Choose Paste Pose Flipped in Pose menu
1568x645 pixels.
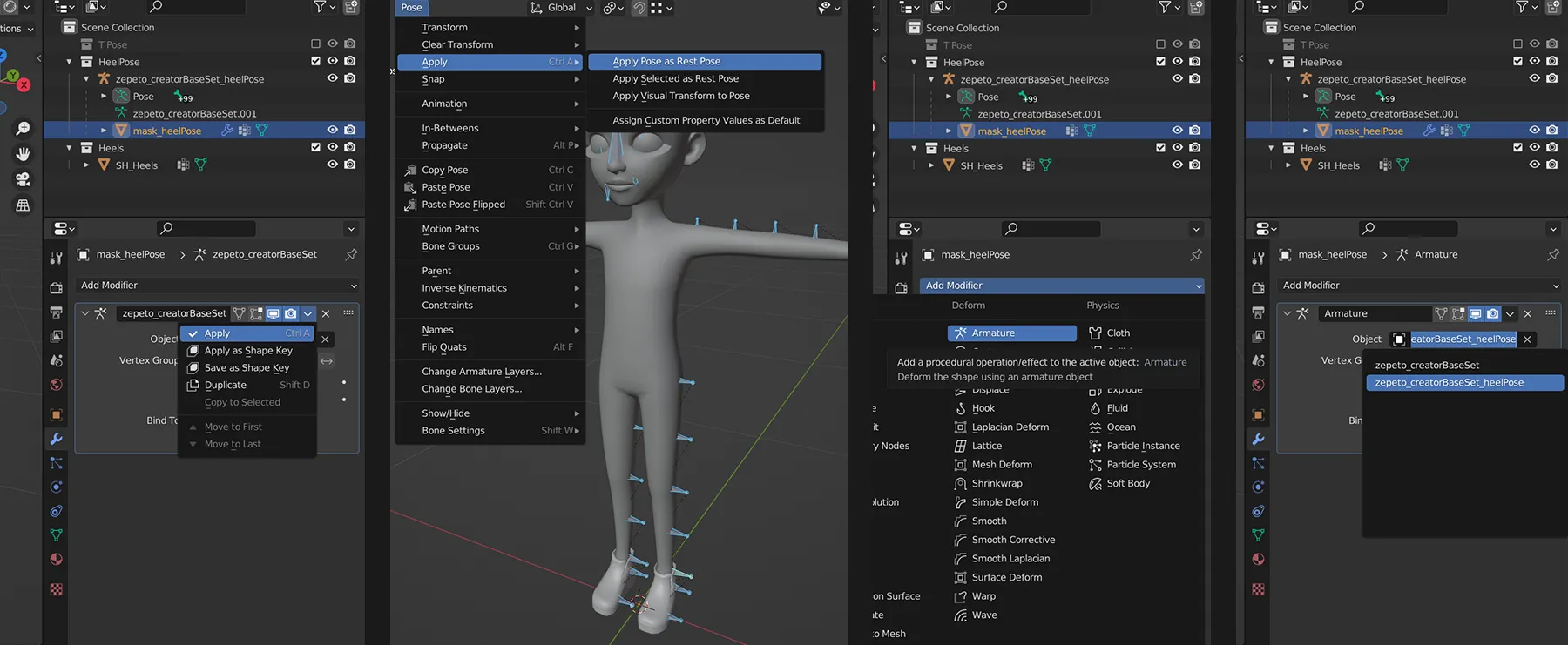[x=490, y=205]
